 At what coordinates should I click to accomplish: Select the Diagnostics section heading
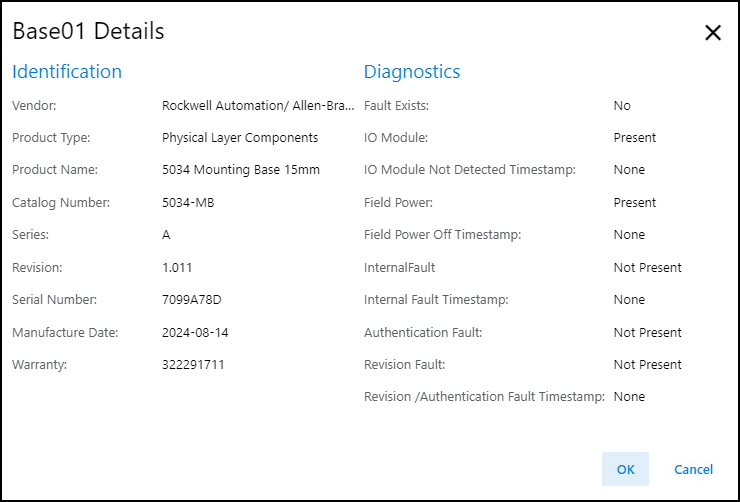click(412, 72)
